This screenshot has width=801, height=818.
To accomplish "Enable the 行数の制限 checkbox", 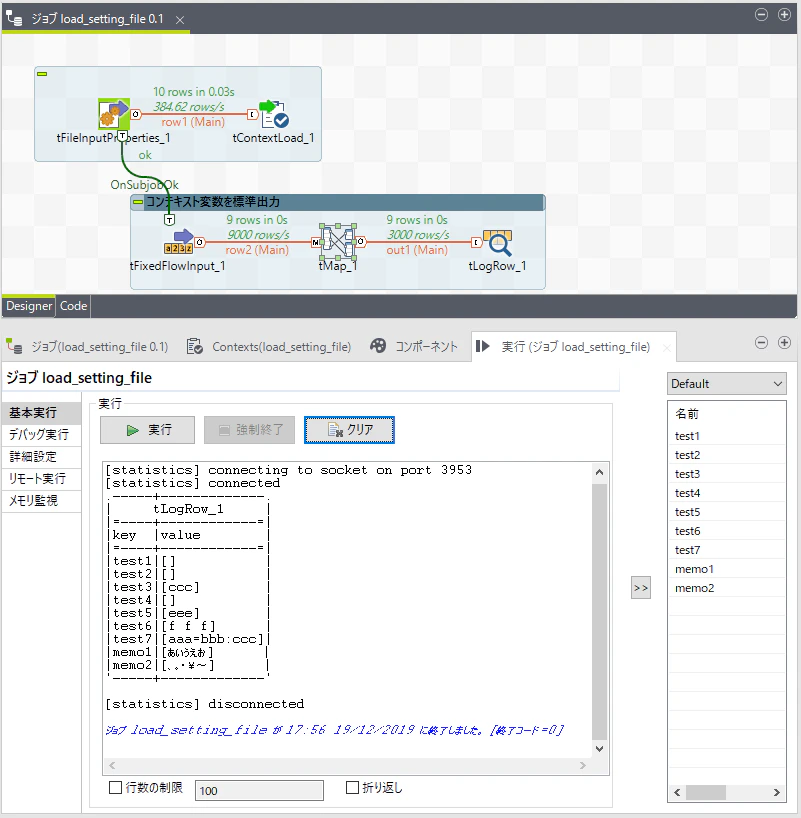I will coord(115,787).
